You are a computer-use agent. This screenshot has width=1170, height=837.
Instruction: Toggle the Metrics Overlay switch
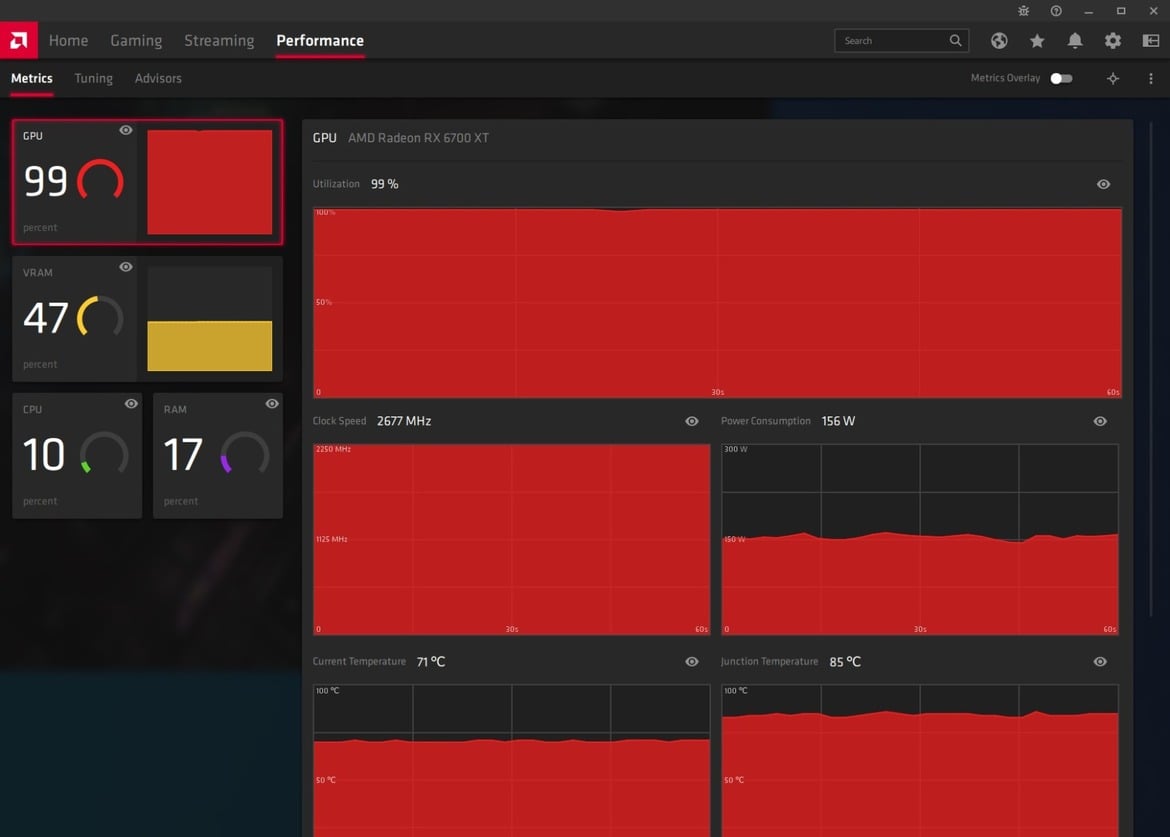tap(1061, 78)
